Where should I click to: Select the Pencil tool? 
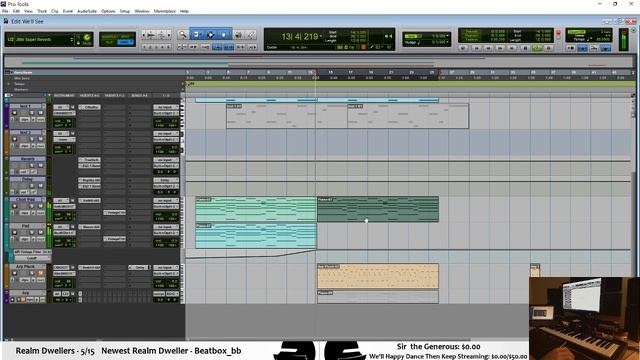[x=251, y=35]
